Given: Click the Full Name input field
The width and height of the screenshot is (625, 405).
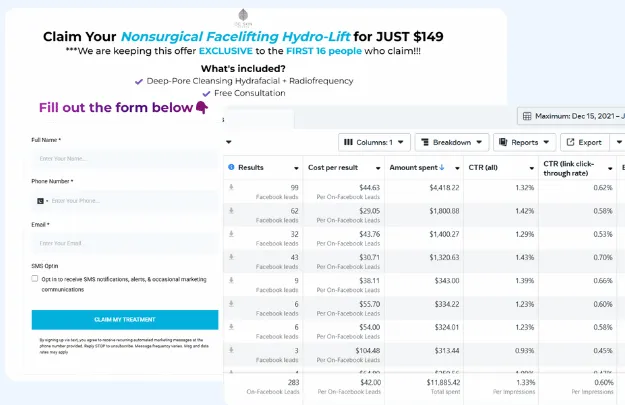Looking at the screenshot, I should (125, 159).
